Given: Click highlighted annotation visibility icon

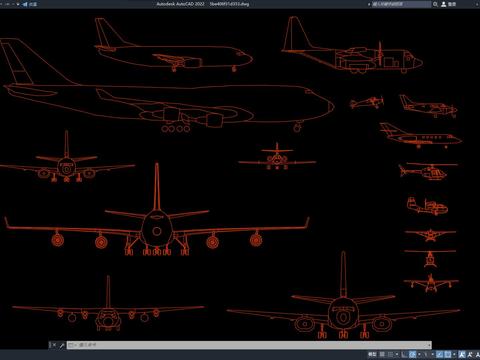Looking at the screenshot, I should [462, 354].
